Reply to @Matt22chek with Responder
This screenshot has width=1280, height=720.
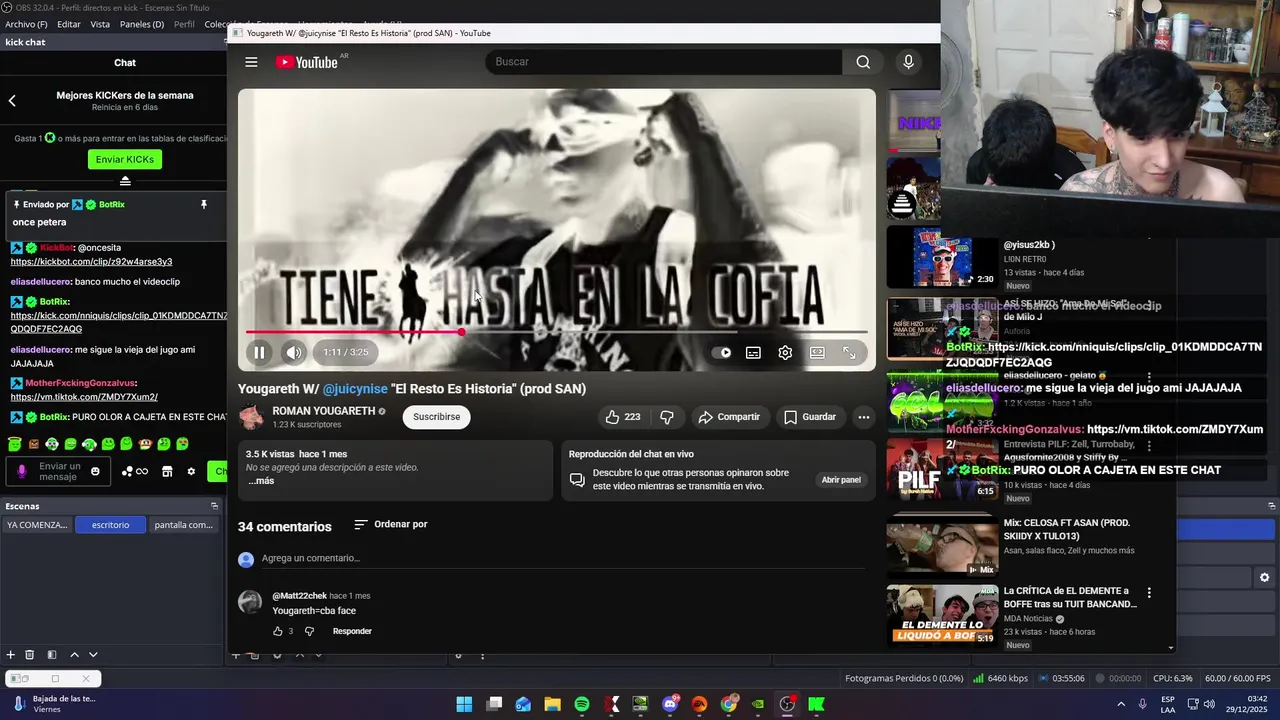click(352, 631)
